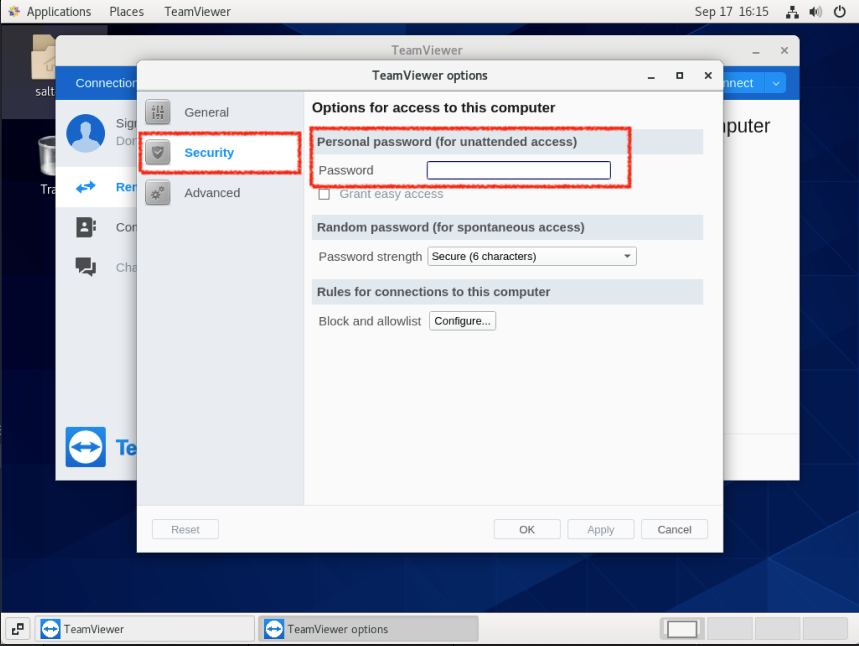Expand the Connect button dropdown arrow
Image resolution: width=859 pixels, height=646 pixels.
pyautogui.click(x=776, y=83)
